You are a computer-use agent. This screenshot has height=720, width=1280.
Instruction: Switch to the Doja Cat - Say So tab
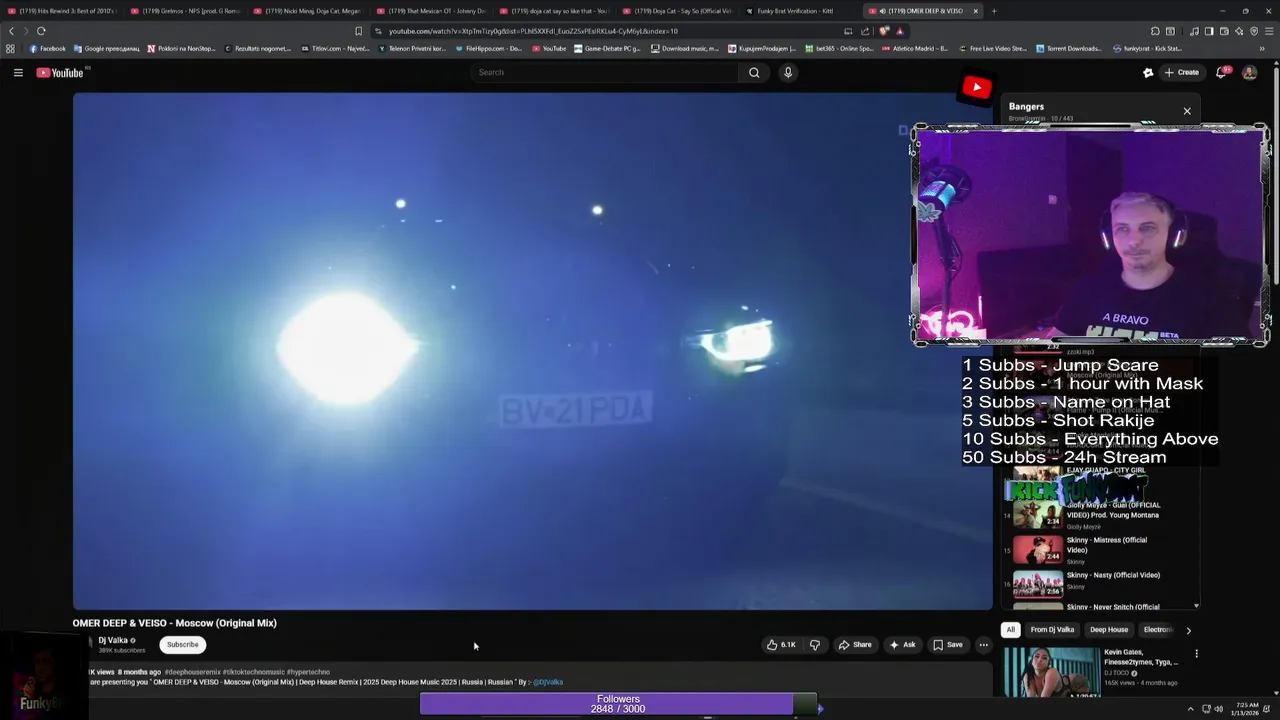676,11
